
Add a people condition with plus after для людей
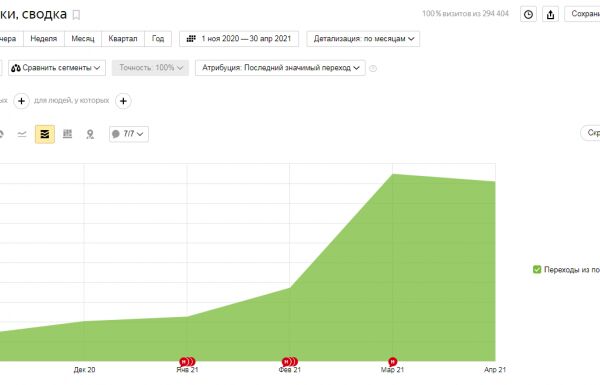[x=123, y=101]
